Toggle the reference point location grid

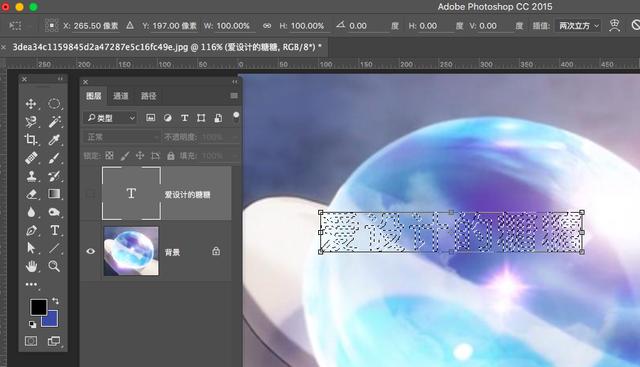(51, 26)
